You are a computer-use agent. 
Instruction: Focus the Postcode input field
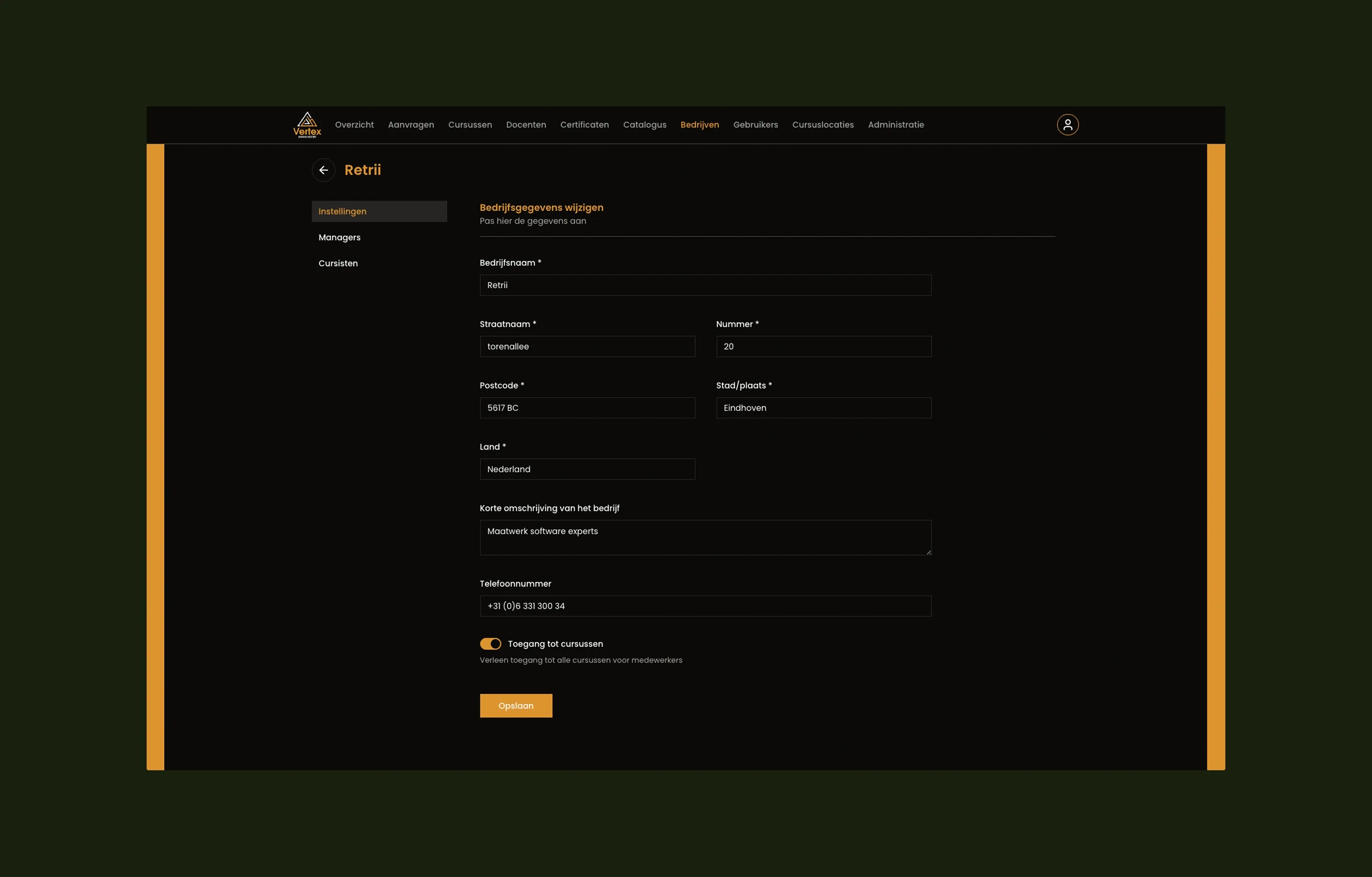pyautogui.click(x=587, y=408)
